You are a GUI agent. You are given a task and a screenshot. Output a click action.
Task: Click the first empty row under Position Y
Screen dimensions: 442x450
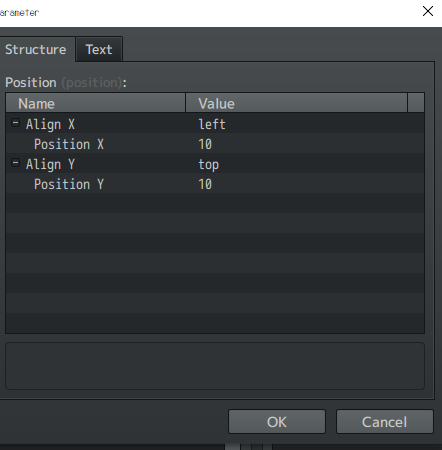tap(215, 203)
